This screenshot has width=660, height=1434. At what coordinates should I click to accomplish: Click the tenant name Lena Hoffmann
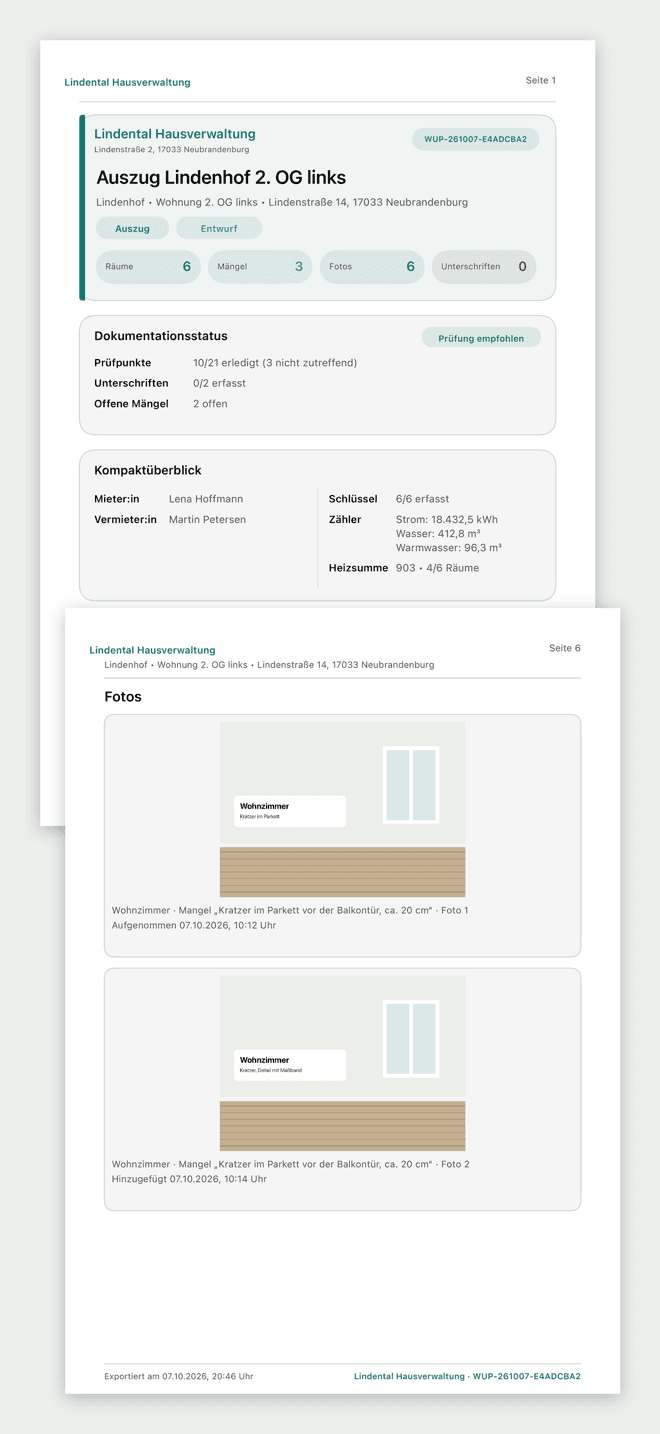point(206,499)
